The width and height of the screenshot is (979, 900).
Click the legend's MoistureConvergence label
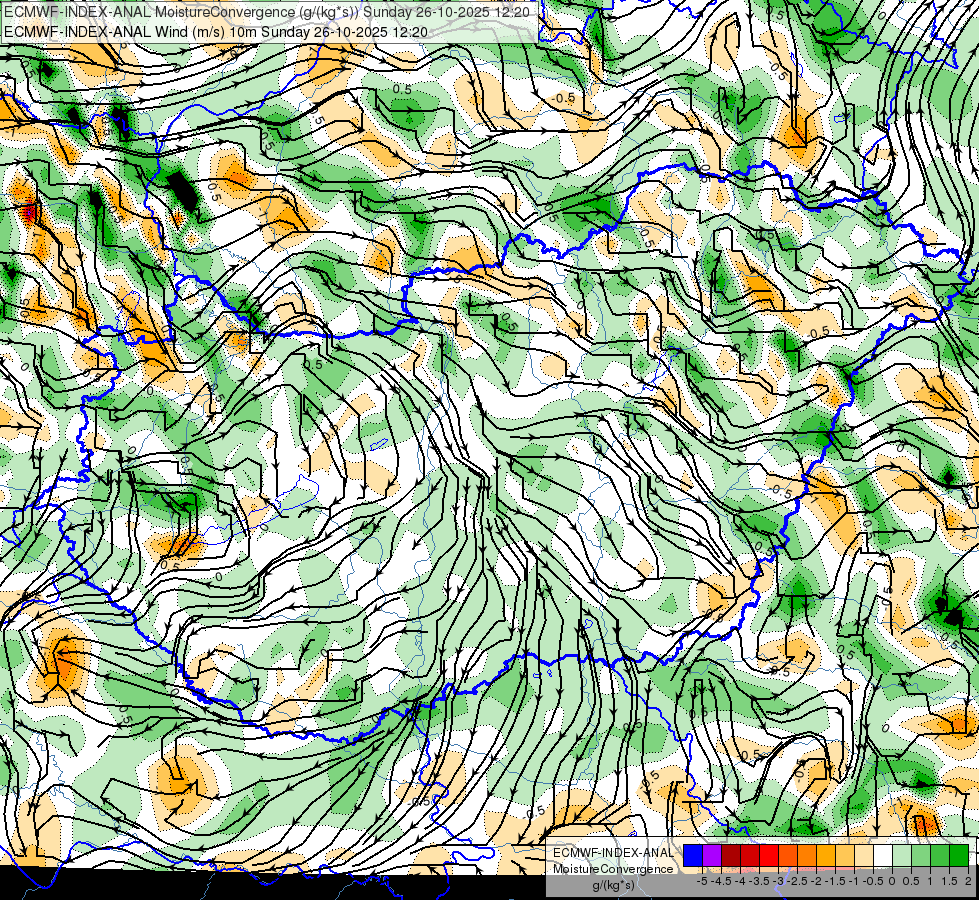tap(614, 869)
